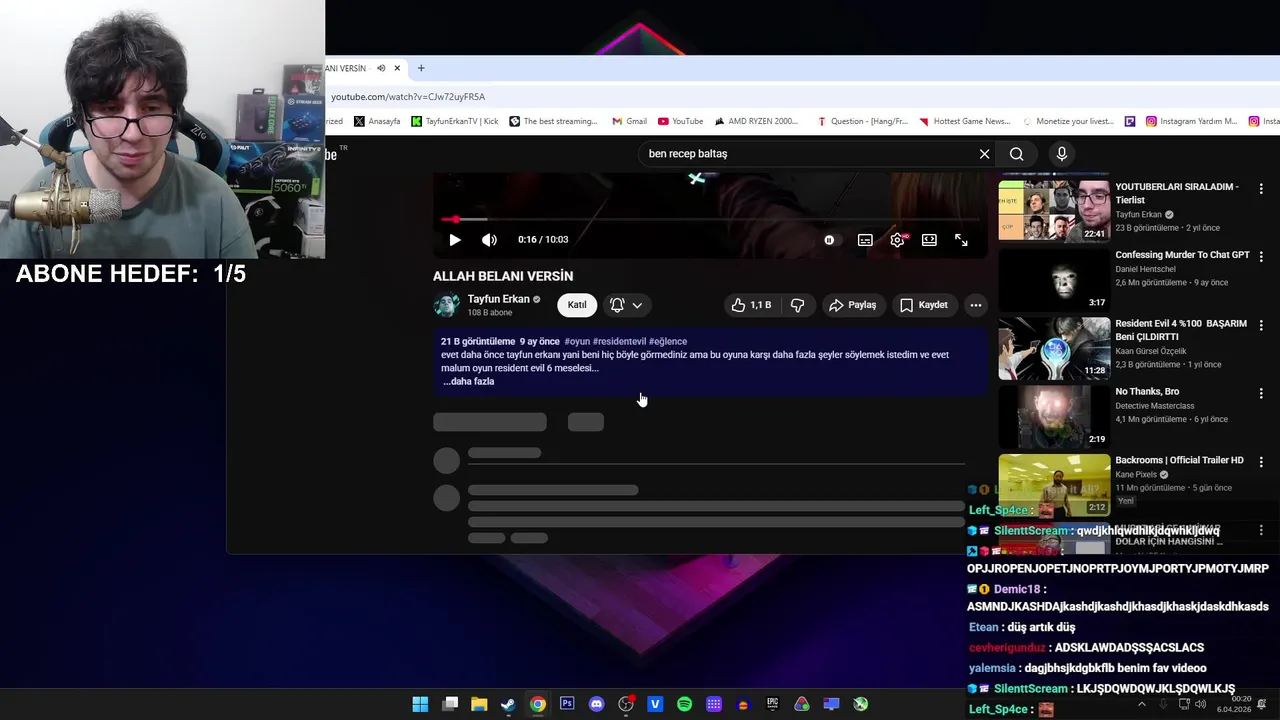Mute the tab via speaker icon

tap(381, 68)
